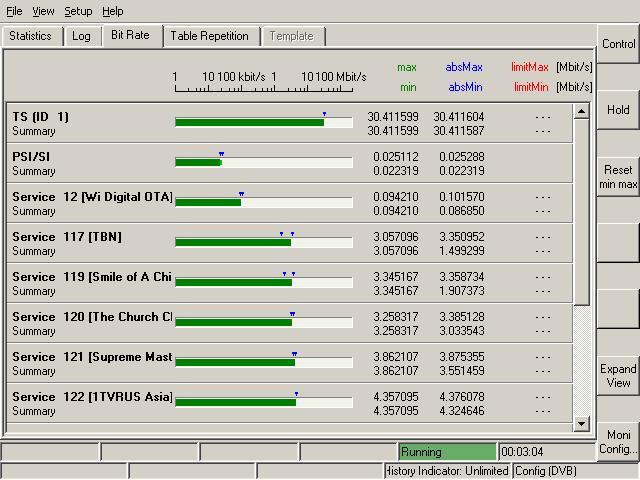Switch to the Log tab
640x480 pixels.
(x=81, y=36)
